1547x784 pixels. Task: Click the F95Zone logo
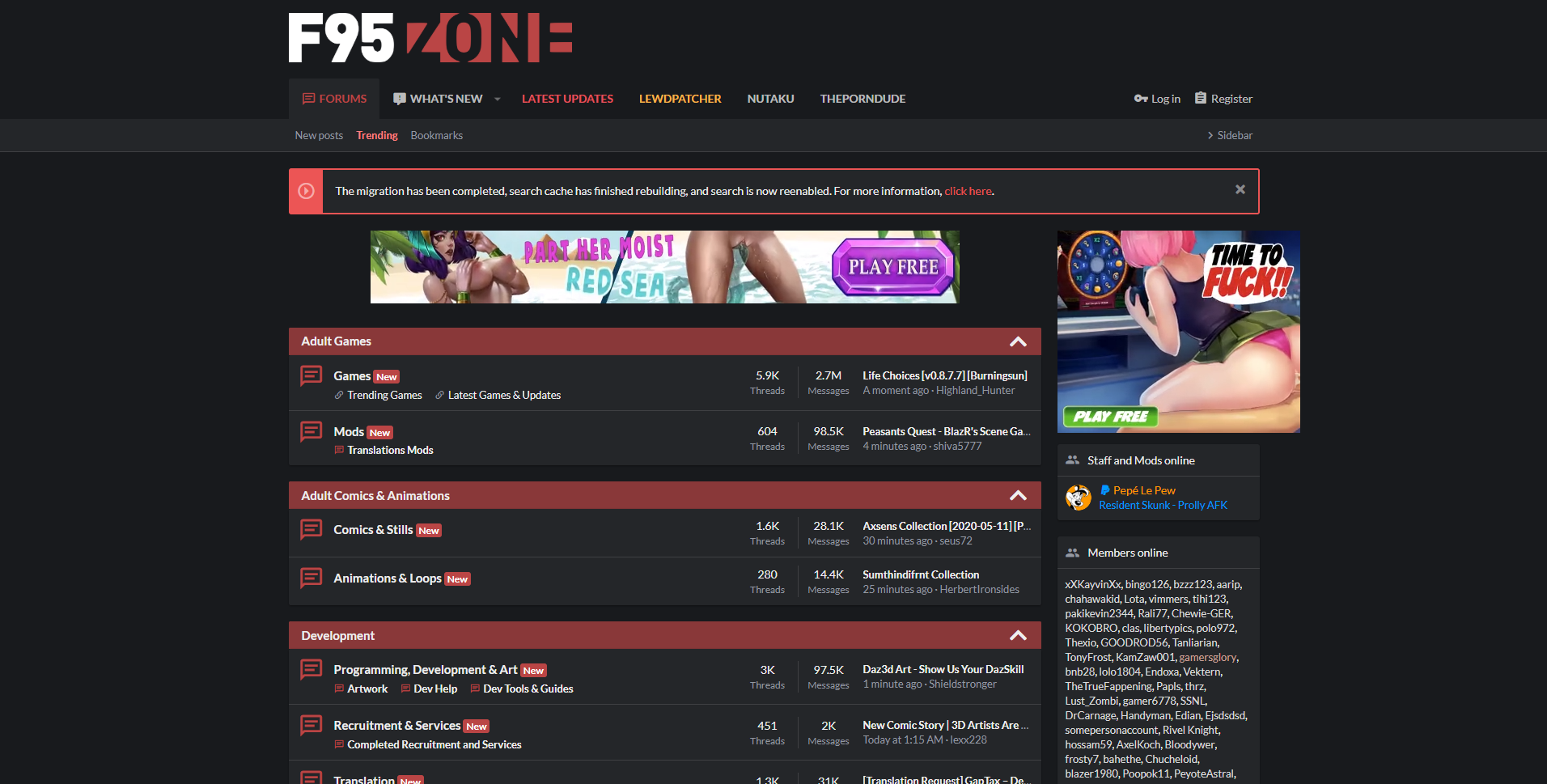tap(430, 38)
